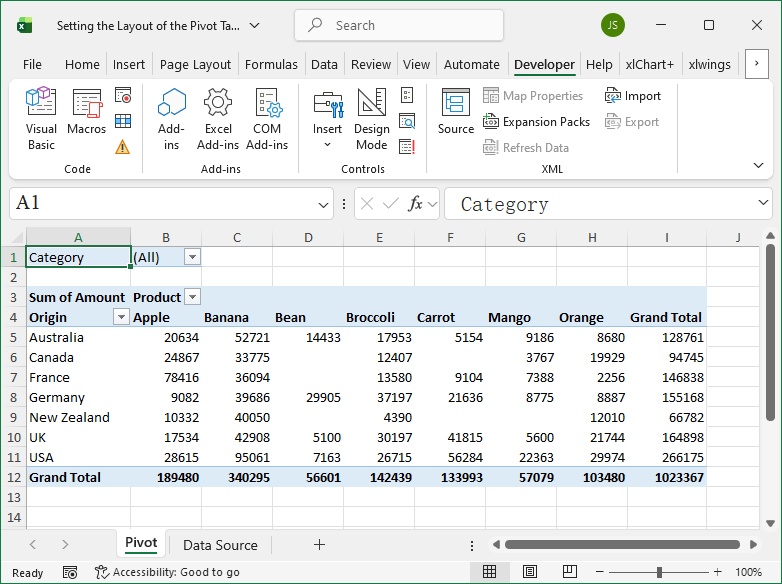Switch to the Data tab
Image resolution: width=782 pixels, height=584 pixels.
coord(324,64)
